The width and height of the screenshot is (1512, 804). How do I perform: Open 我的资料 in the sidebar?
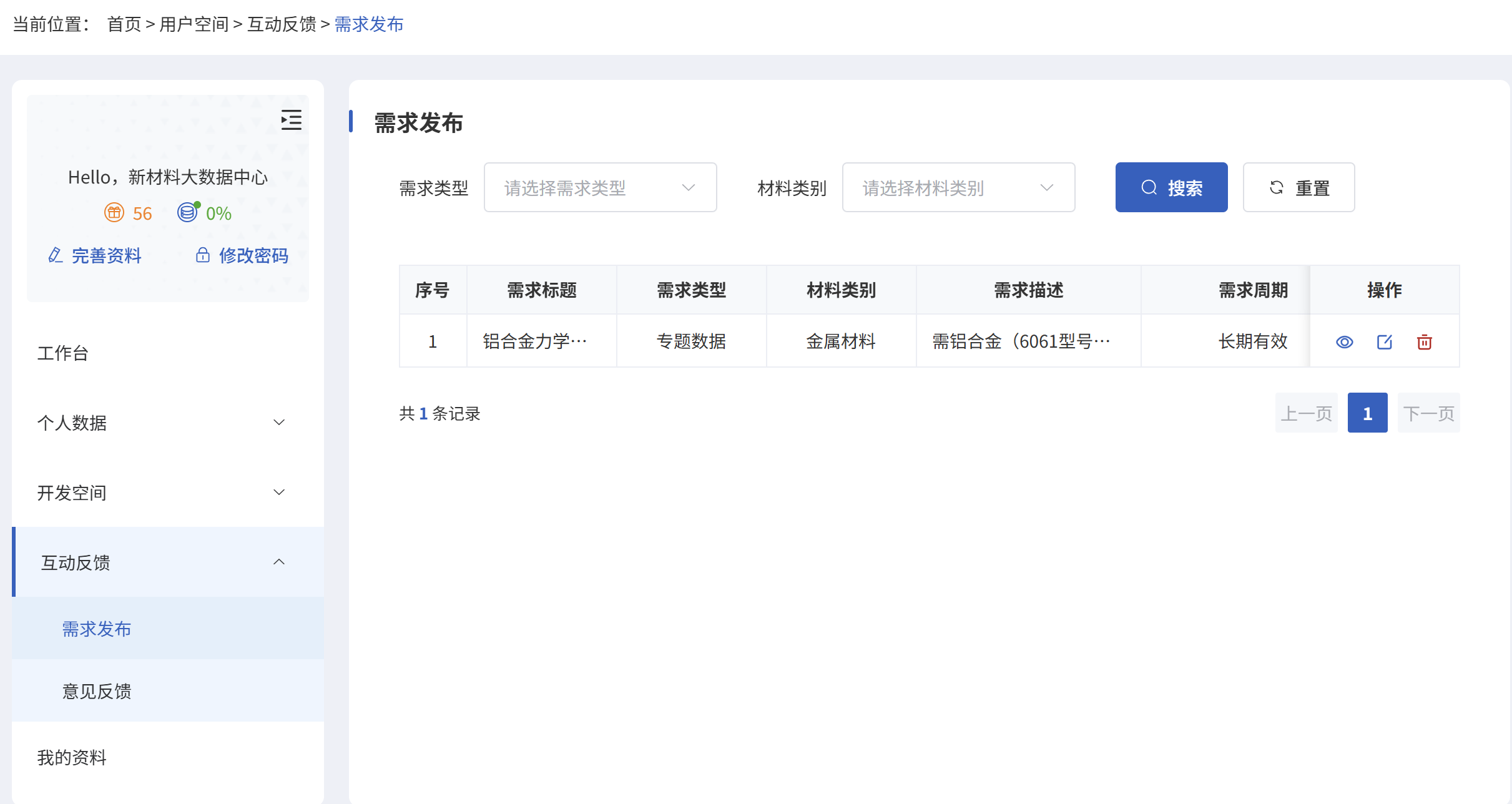pyautogui.click(x=72, y=757)
